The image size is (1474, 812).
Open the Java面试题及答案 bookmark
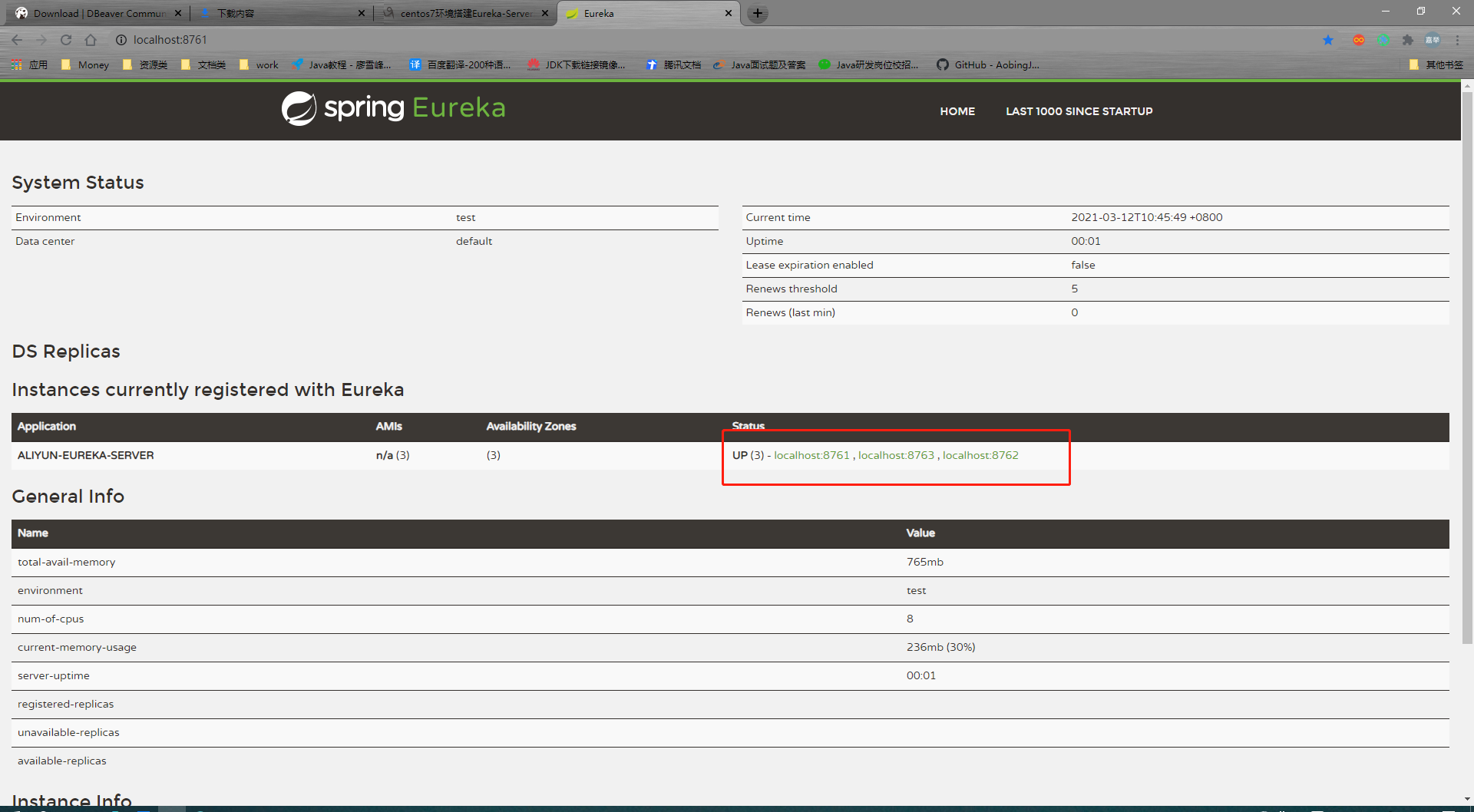click(x=760, y=65)
